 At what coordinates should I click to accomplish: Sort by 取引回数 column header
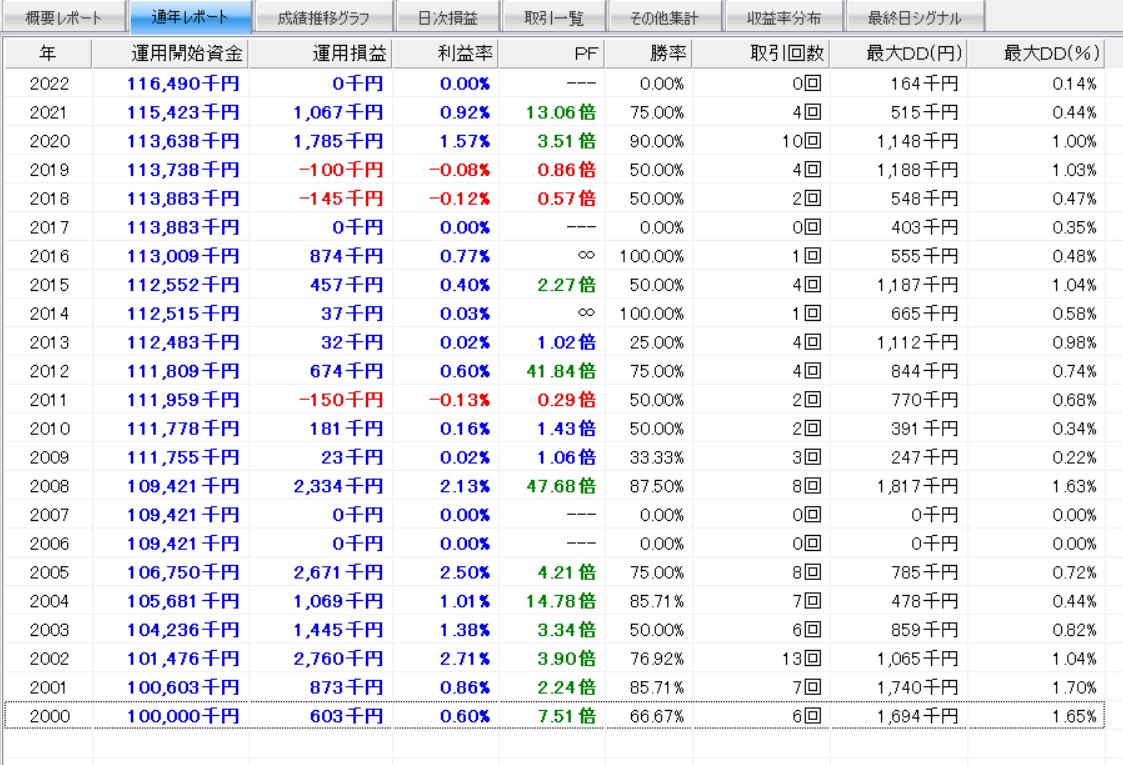[762, 52]
